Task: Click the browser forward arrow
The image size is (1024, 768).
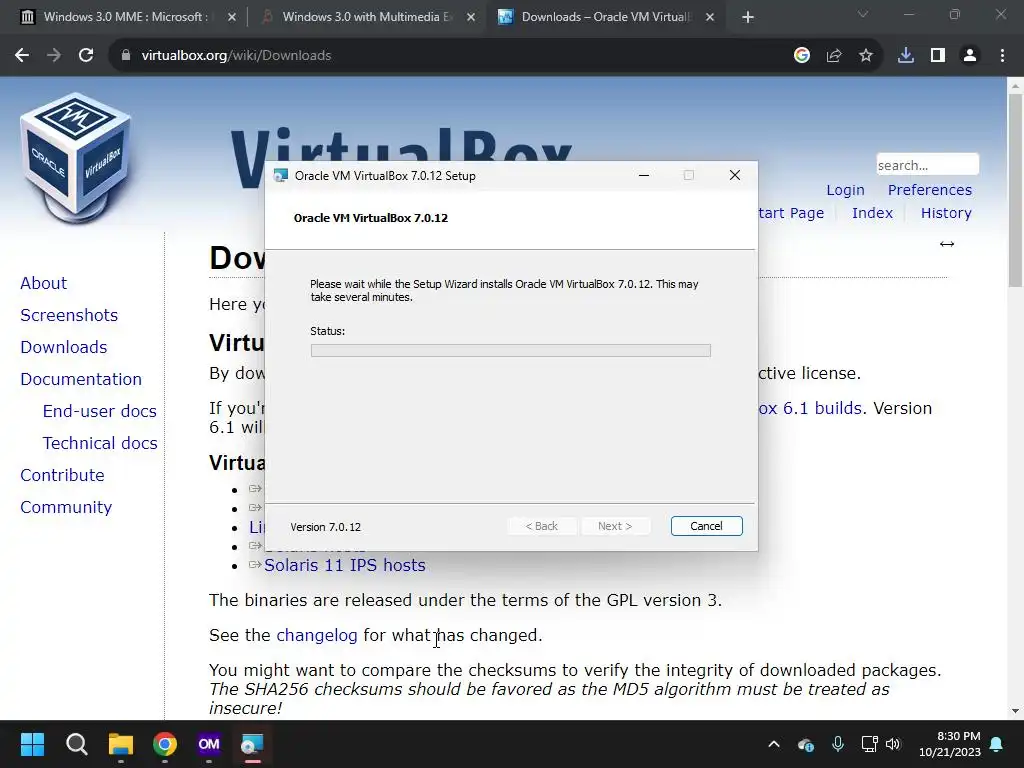Action: (54, 56)
